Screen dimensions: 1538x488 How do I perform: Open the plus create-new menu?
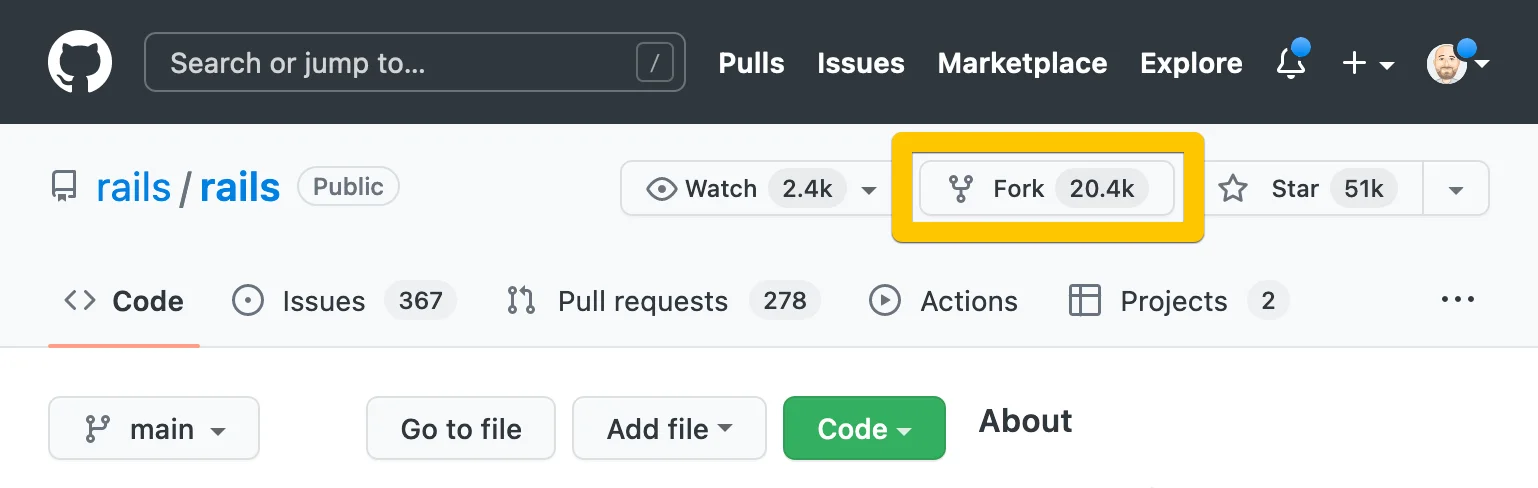pos(1367,64)
